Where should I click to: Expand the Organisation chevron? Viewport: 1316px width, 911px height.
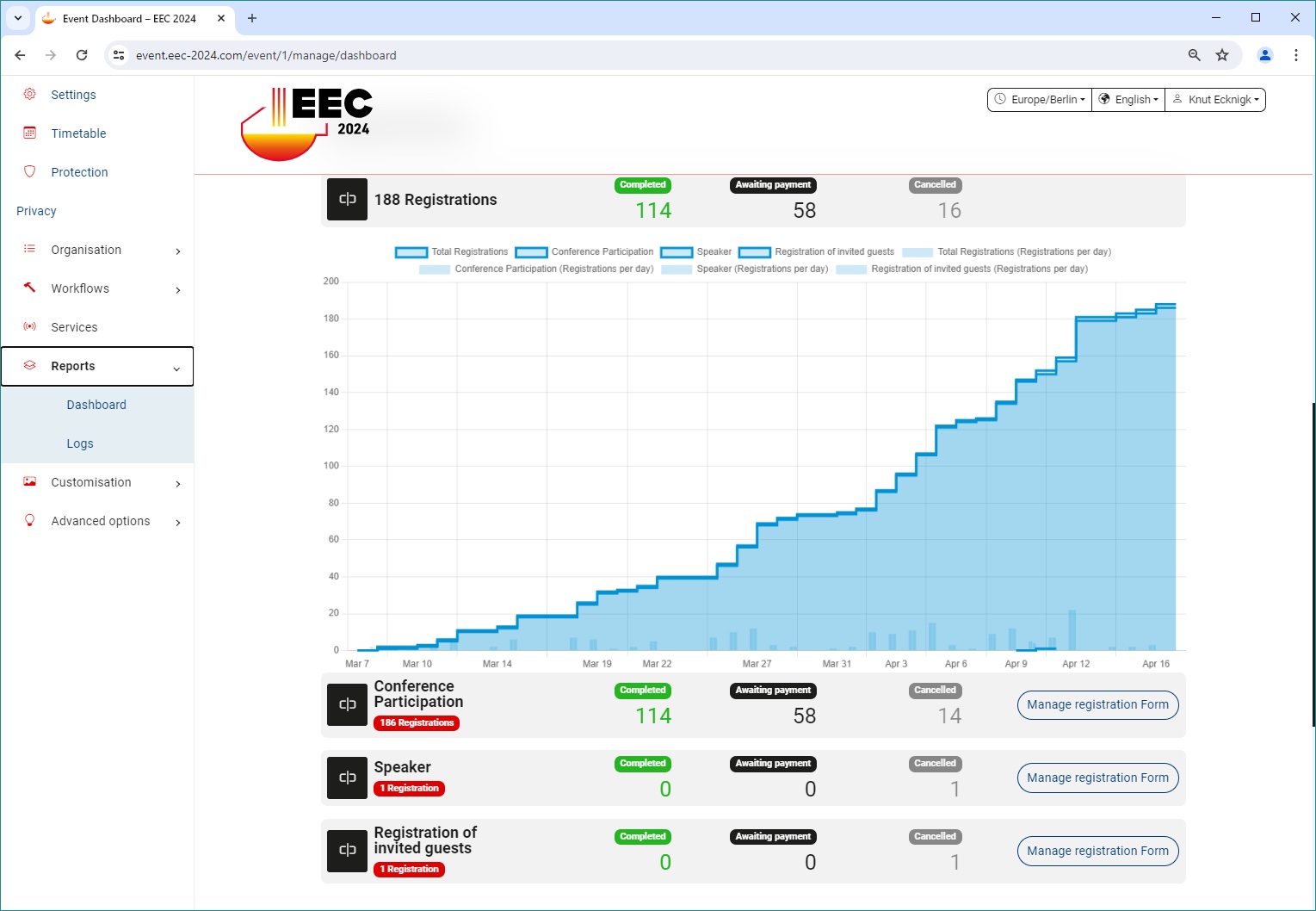[178, 251]
